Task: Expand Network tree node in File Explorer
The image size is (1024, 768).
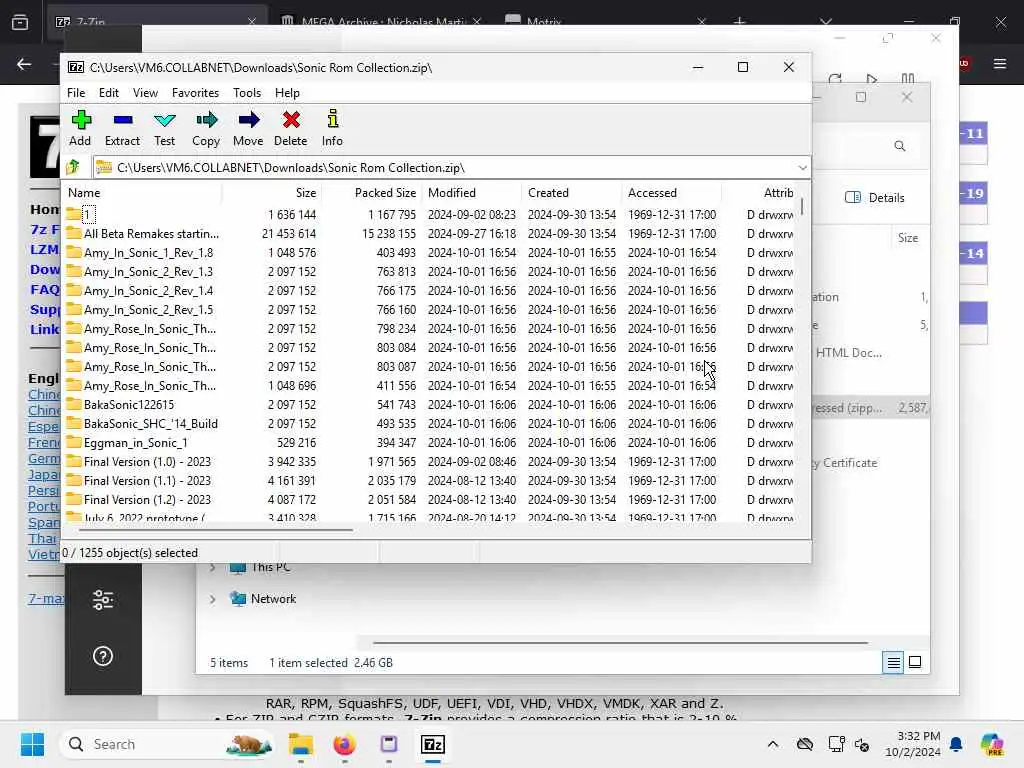Action: [x=212, y=598]
